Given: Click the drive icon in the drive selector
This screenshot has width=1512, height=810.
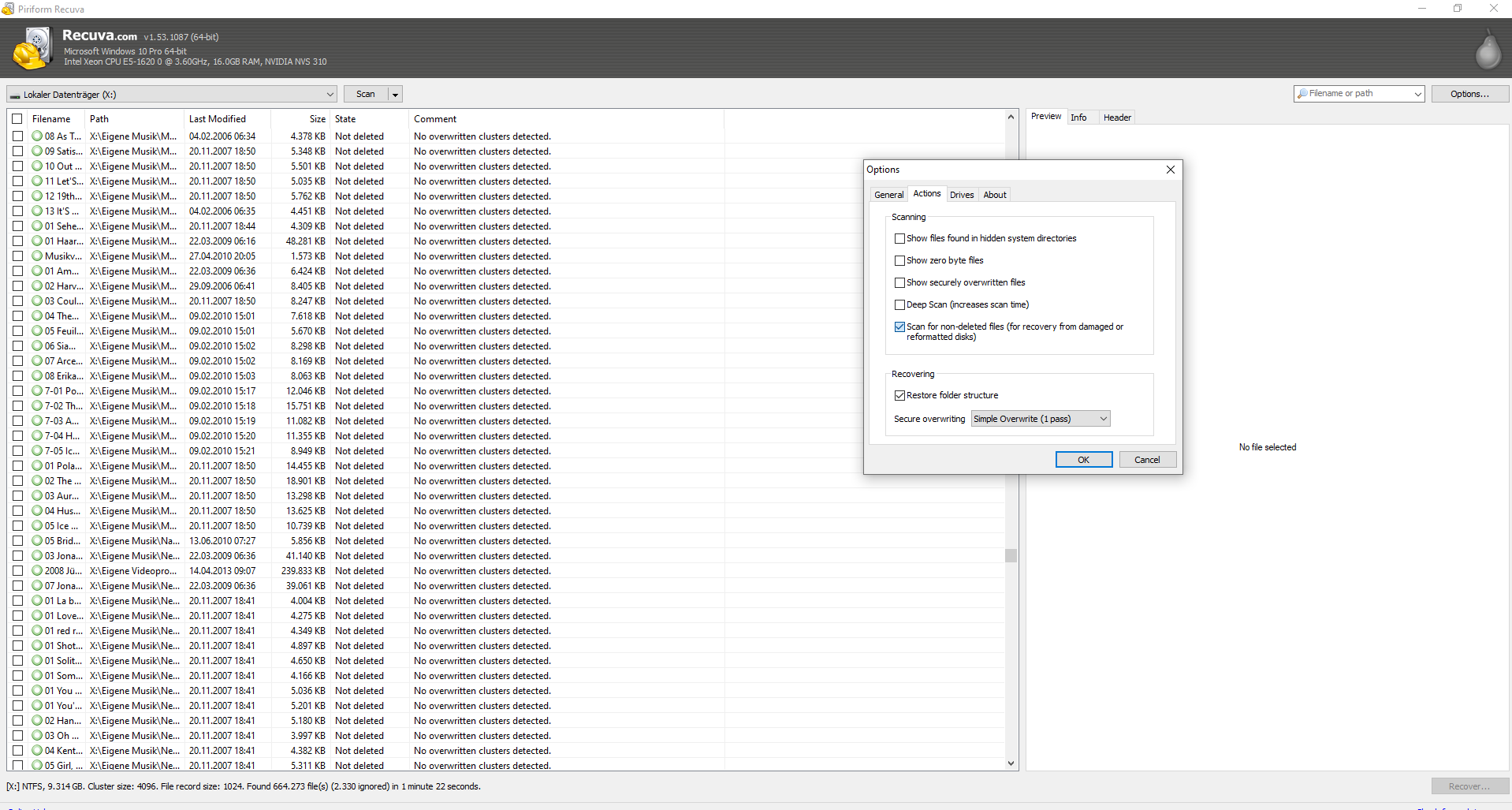Looking at the screenshot, I should coord(15,95).
